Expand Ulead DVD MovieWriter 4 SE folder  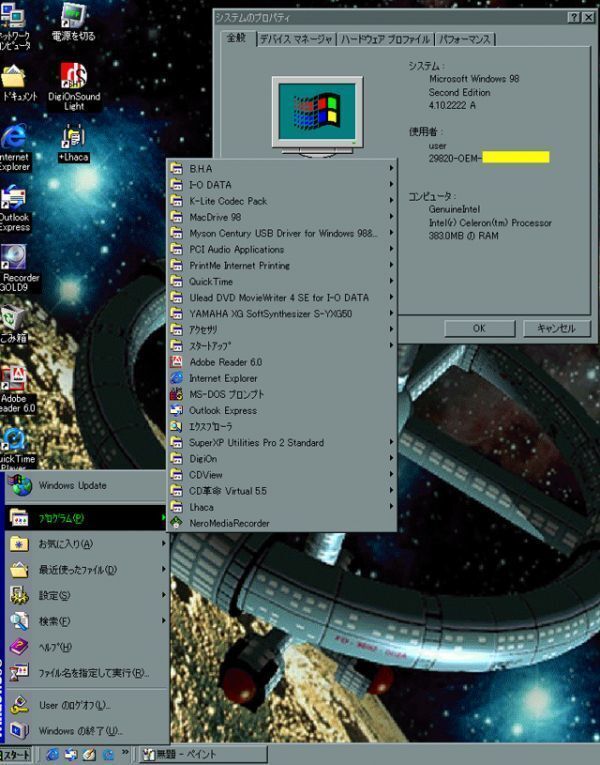tap(282, 297)
